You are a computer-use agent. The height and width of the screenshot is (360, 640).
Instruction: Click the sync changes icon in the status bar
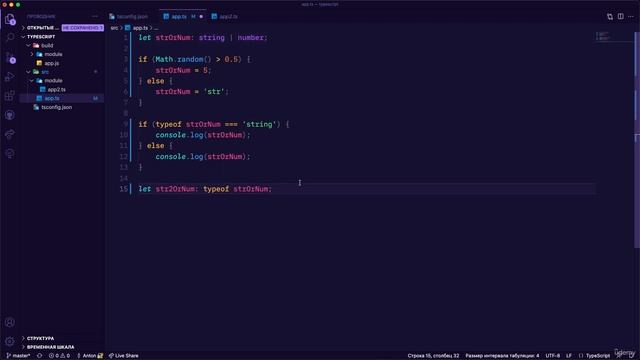[x=40, y=356]
